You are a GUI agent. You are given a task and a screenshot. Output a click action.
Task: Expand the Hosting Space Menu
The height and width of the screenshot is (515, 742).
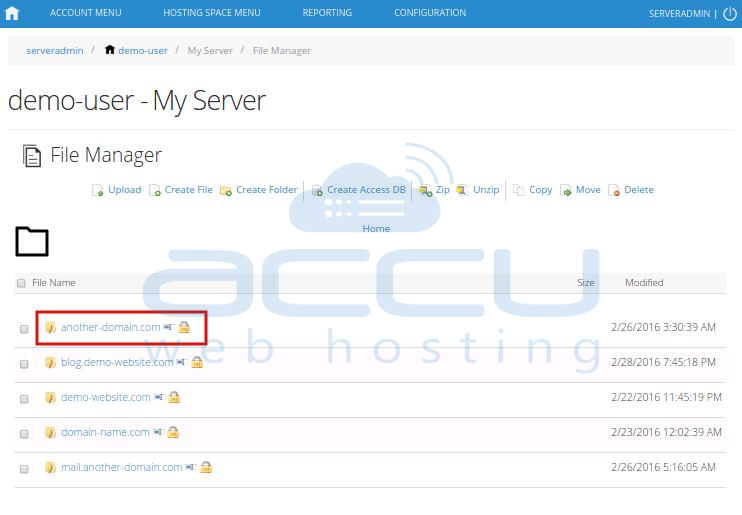pyautogui.click(x=211, y=13)
